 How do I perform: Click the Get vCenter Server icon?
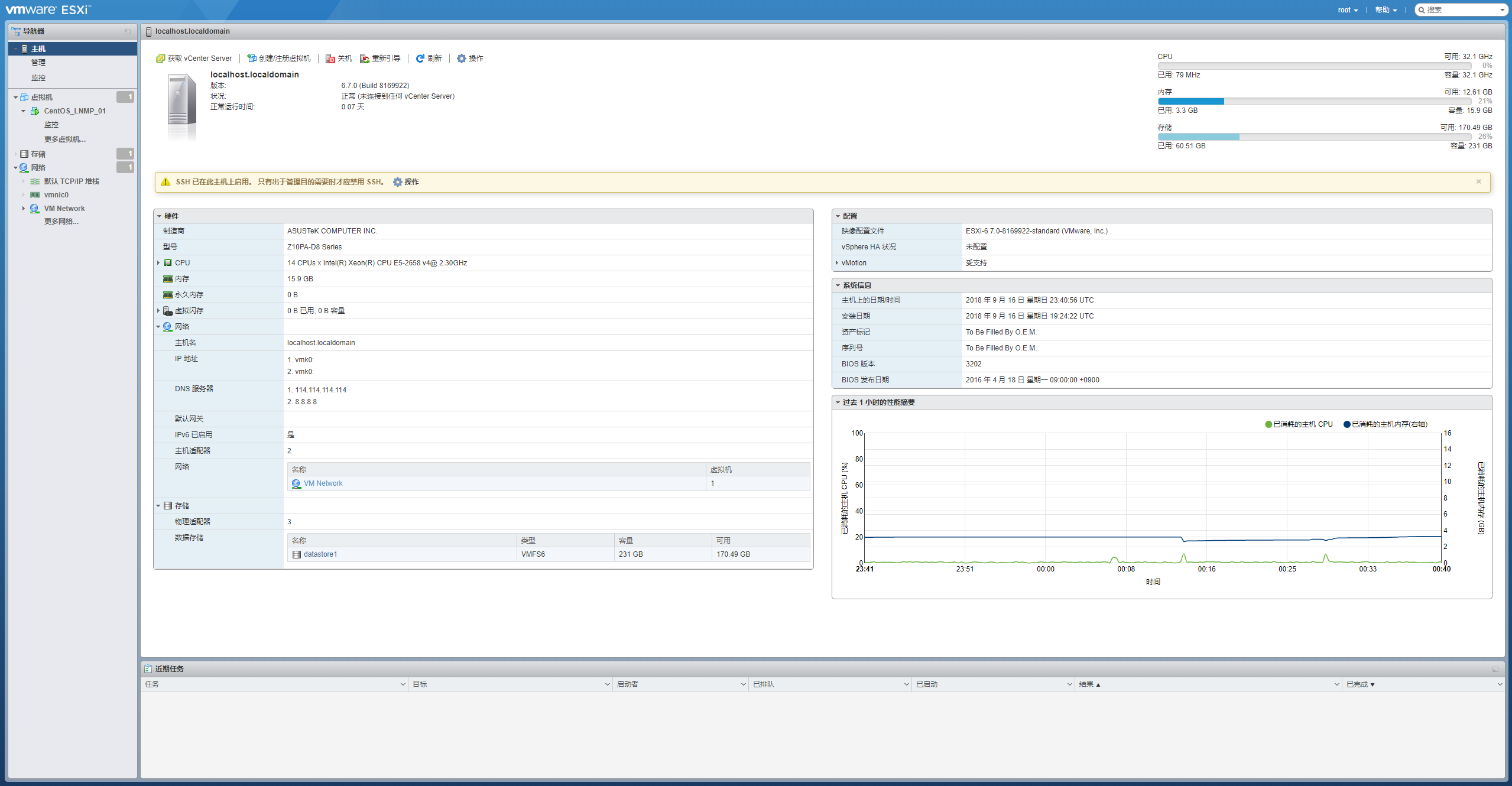[160, 59]
